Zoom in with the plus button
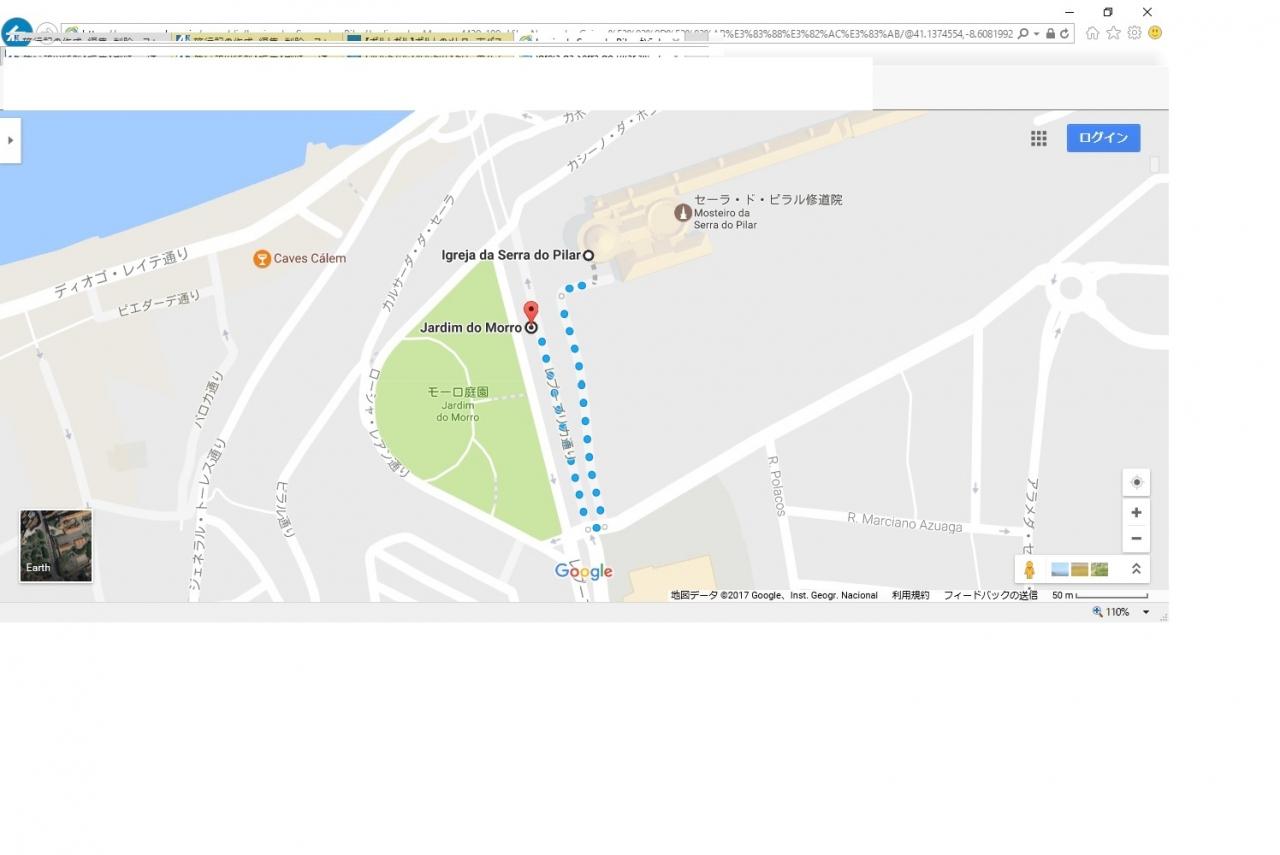This screenshot has height=855, width=1280. (x=1136, y=512)
